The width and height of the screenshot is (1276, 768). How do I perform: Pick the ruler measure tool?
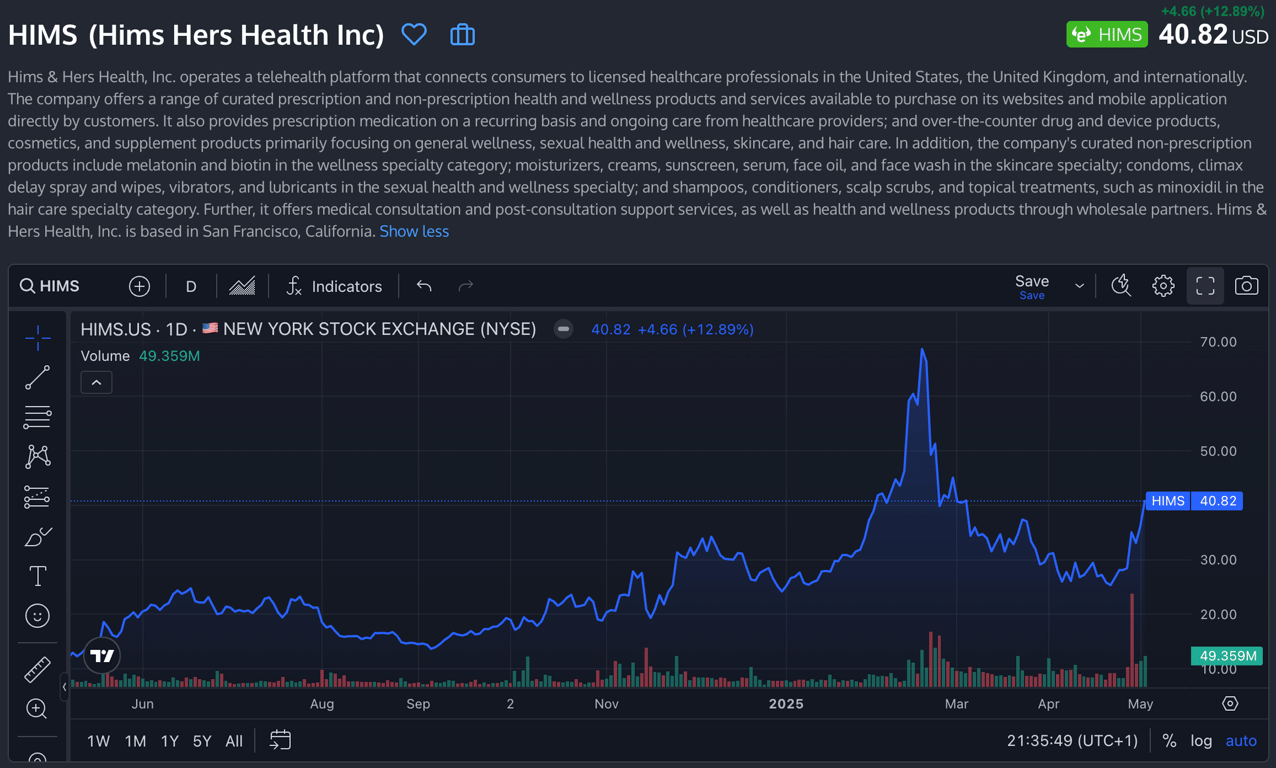pos(37,669)
